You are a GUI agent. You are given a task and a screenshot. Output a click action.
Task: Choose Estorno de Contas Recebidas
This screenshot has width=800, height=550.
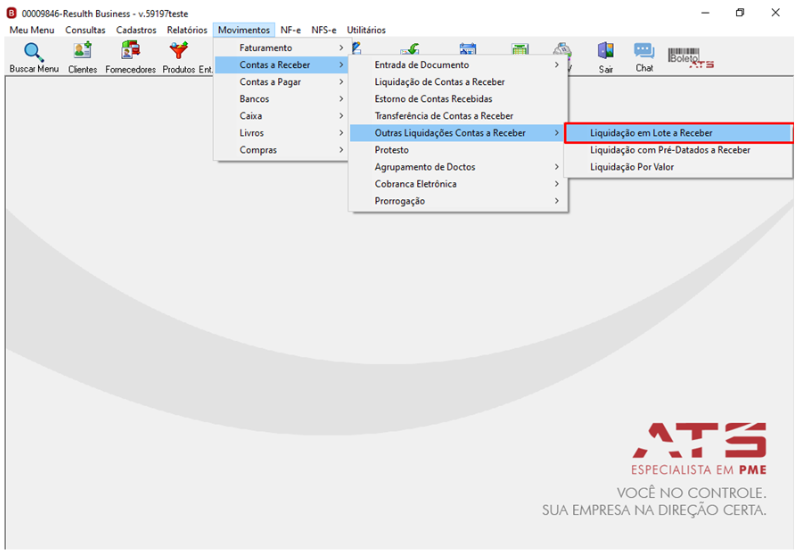458,99
